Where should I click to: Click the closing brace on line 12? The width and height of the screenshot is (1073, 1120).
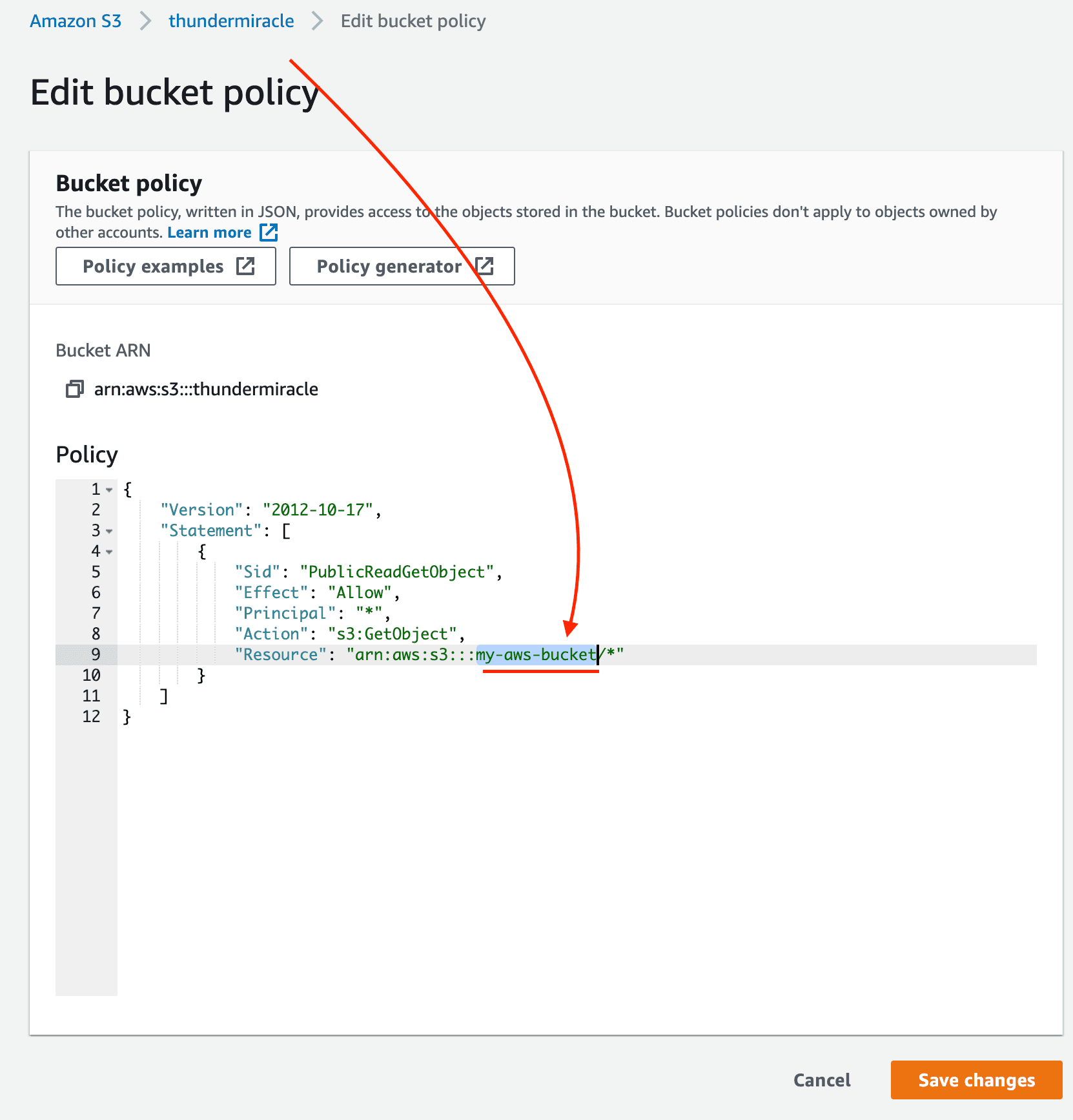click(x=127, y=716)
